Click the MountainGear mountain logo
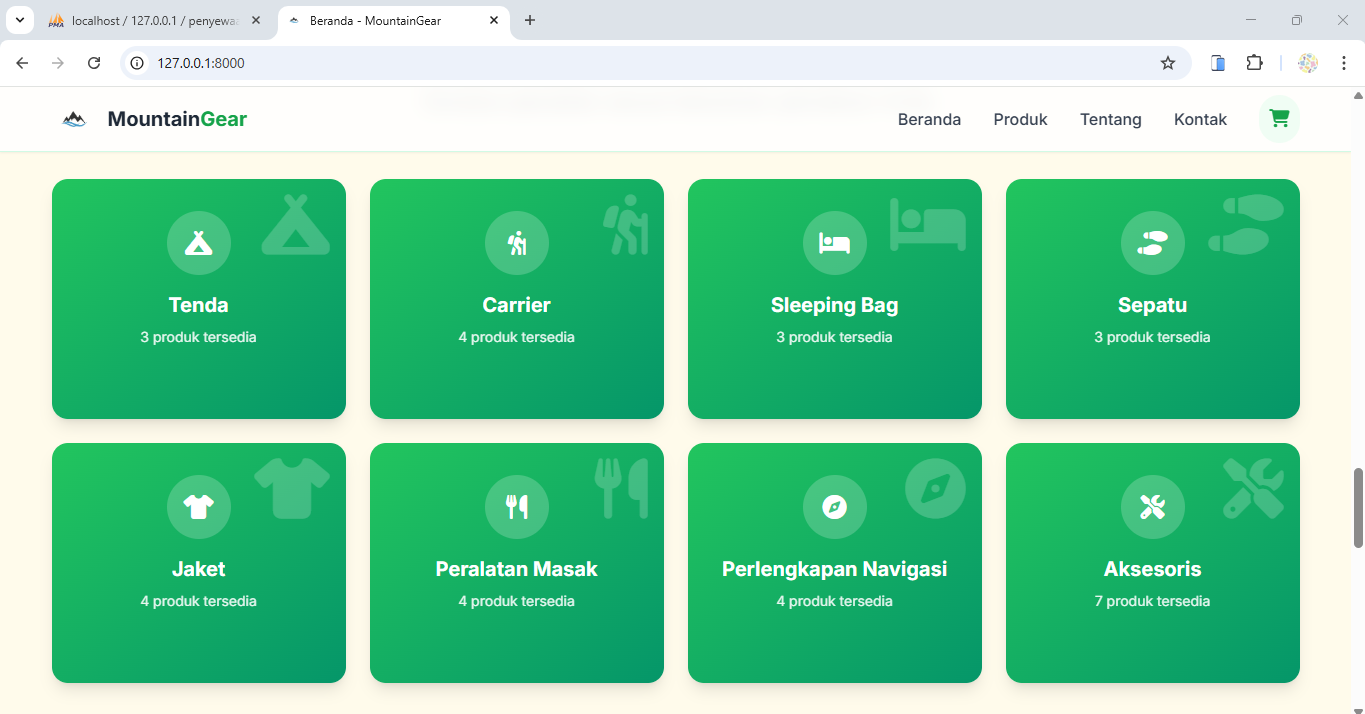Screen dimensions: 1365x714 point(74,120)
